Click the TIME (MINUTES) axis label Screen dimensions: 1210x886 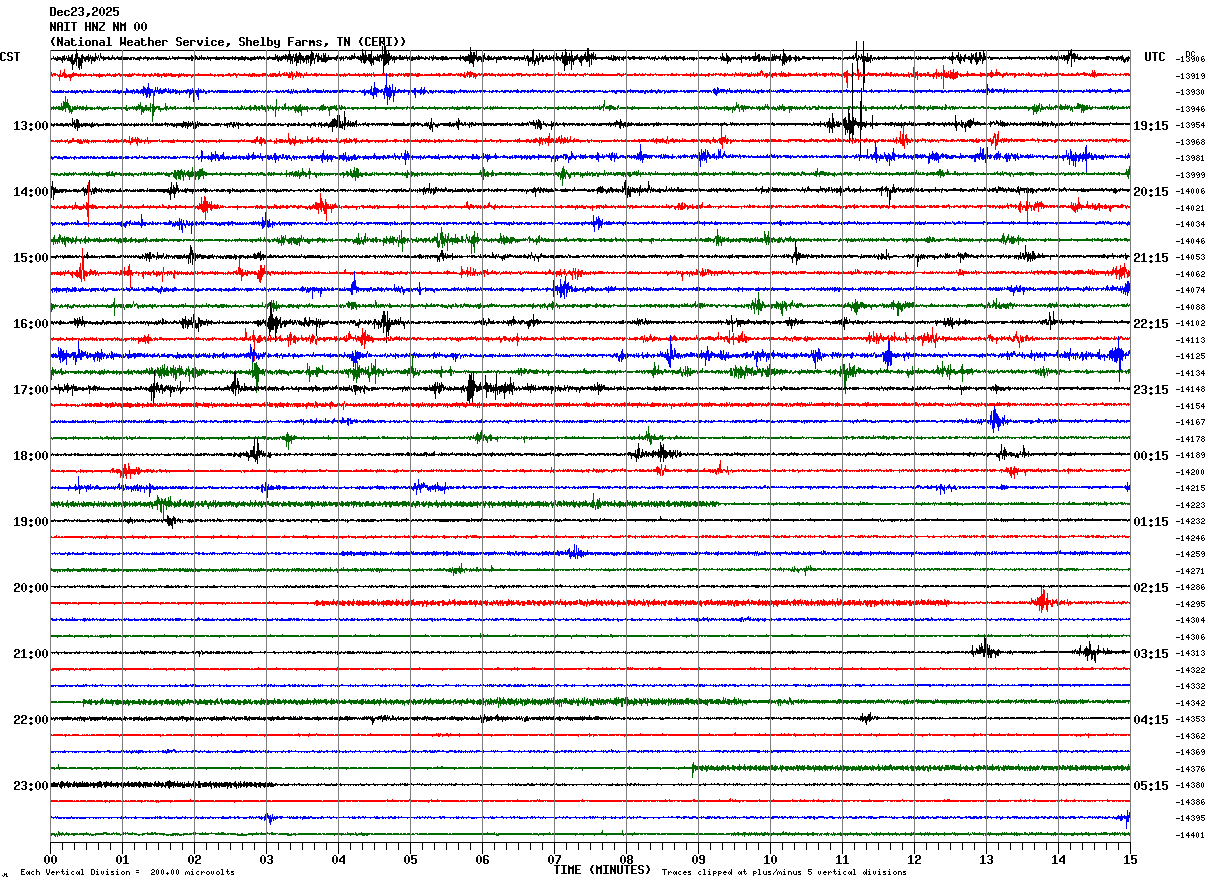602,870
